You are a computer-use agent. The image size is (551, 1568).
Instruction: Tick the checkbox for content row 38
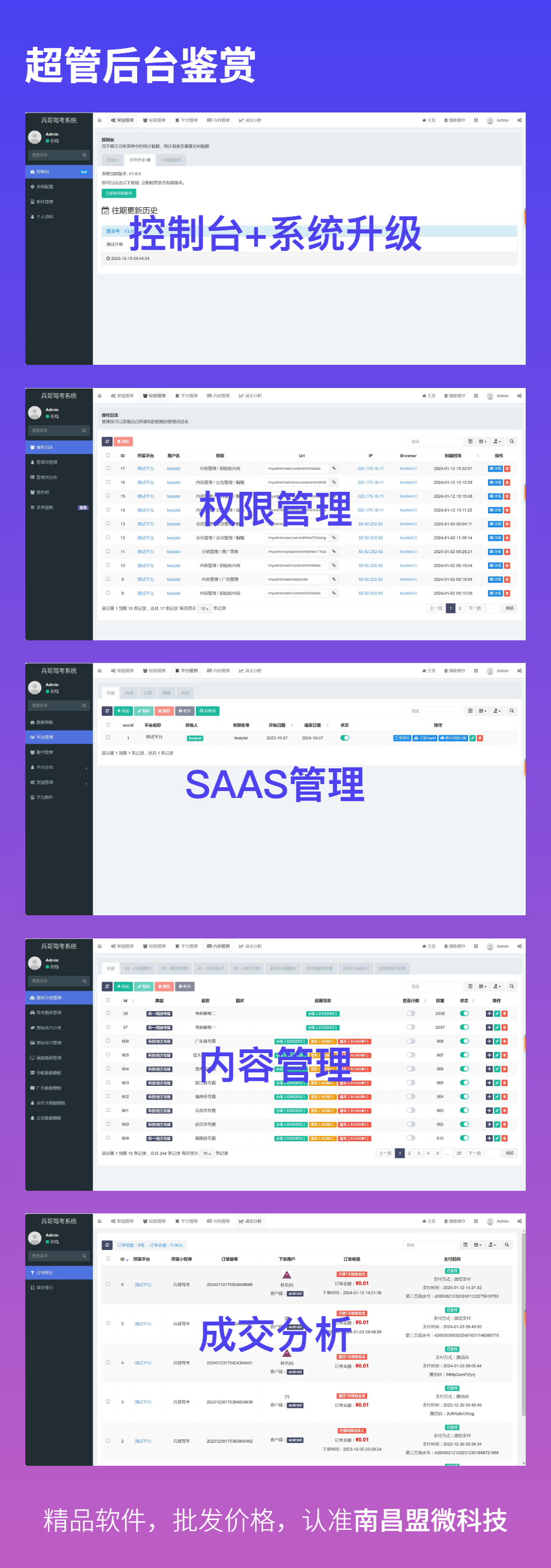pos(108,1013)
